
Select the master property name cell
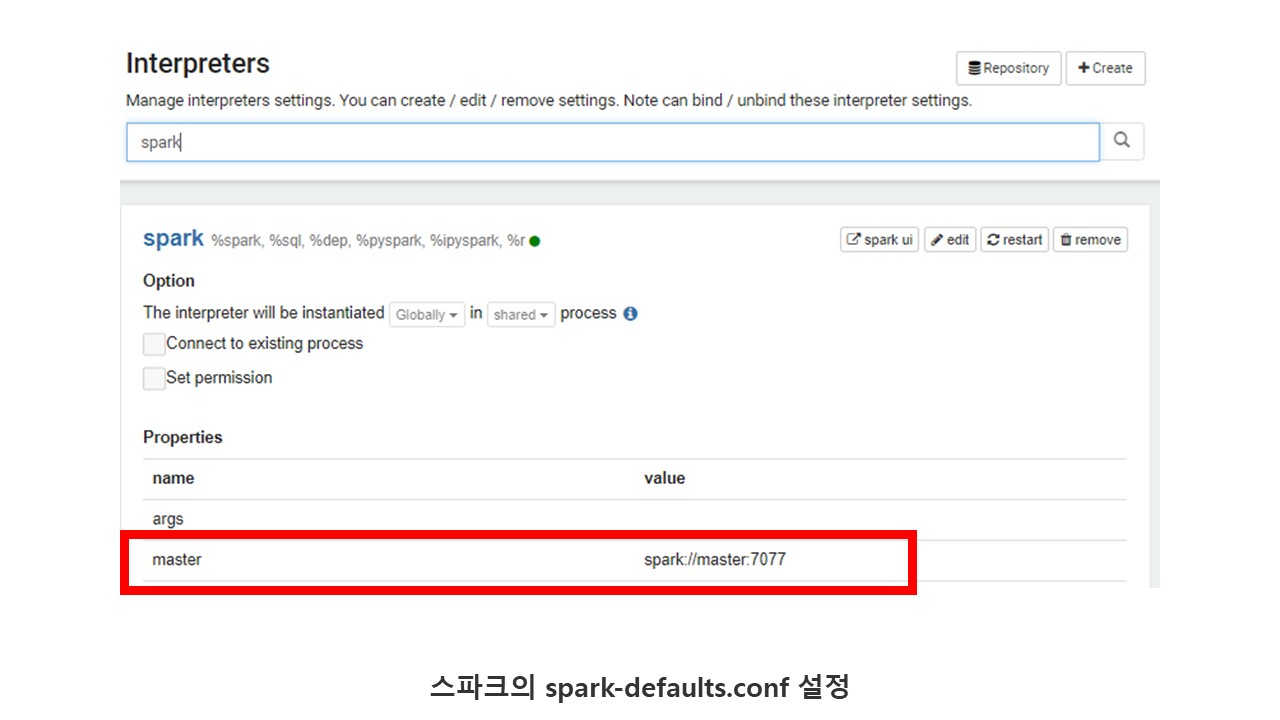tap(177, 560)
